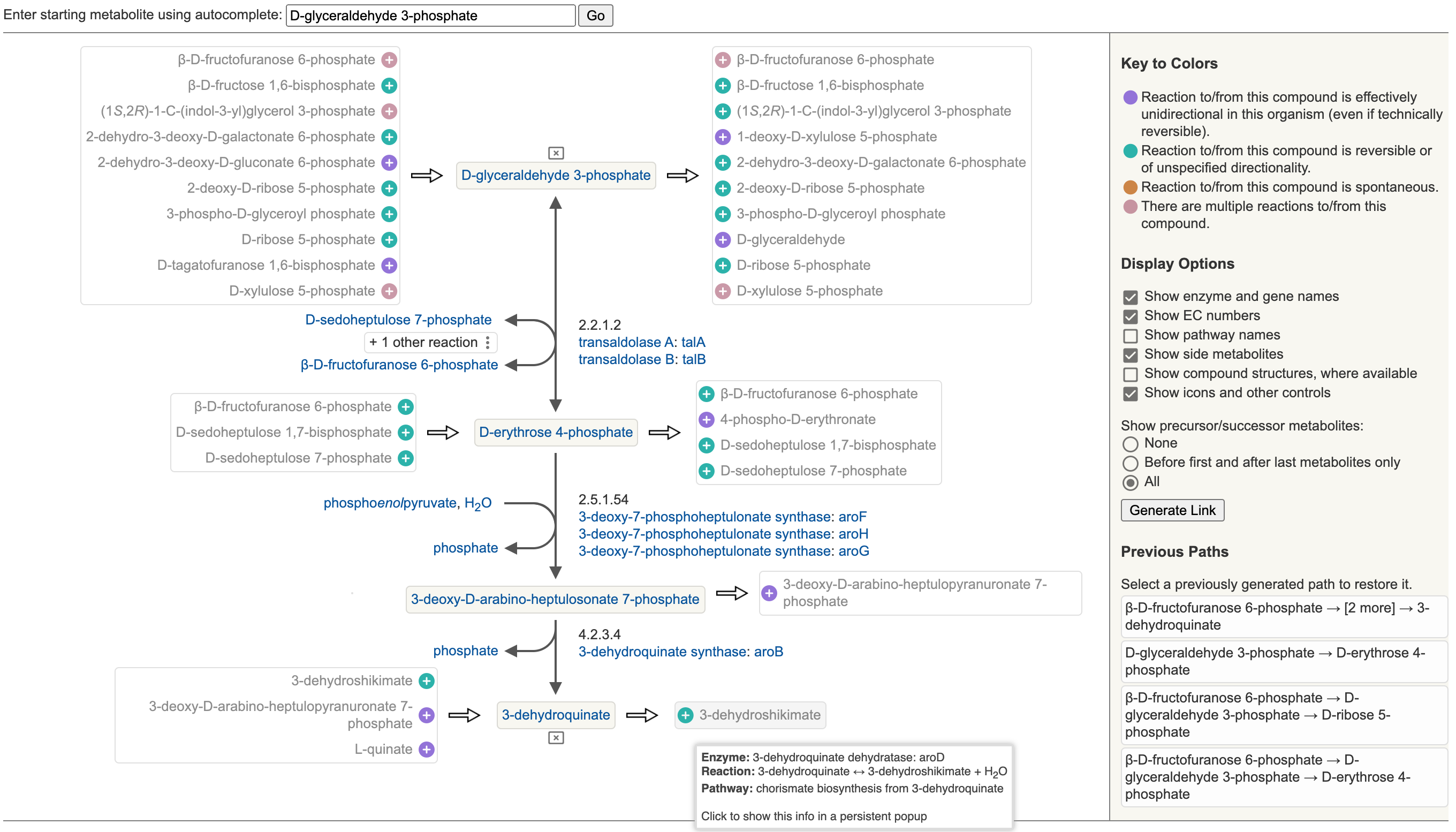Enable Show compound structures checkbox
The image size is (1456, 832).
(1131, 374)
